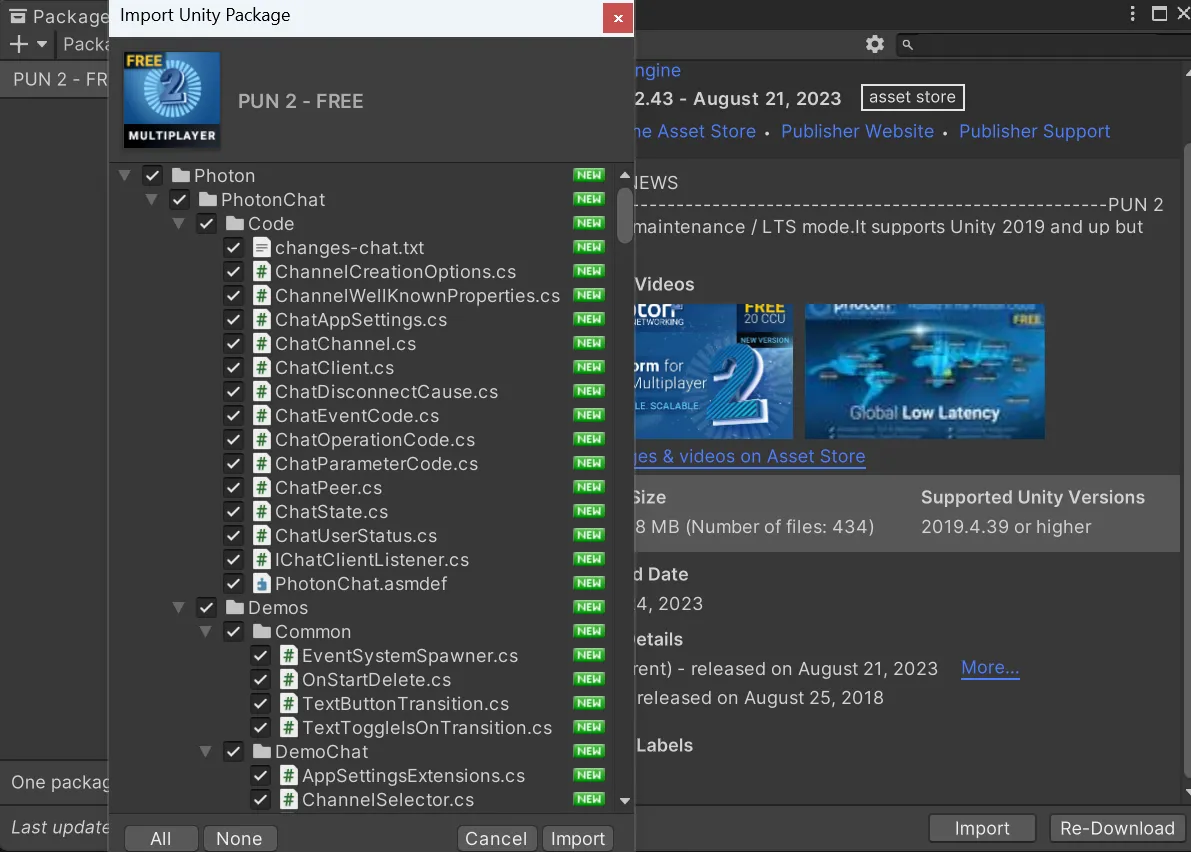The width and height of the screenshot is (1191, 852).
Task: Click the IChatClientListener.cs script icon
Action: tap(261, 560)
